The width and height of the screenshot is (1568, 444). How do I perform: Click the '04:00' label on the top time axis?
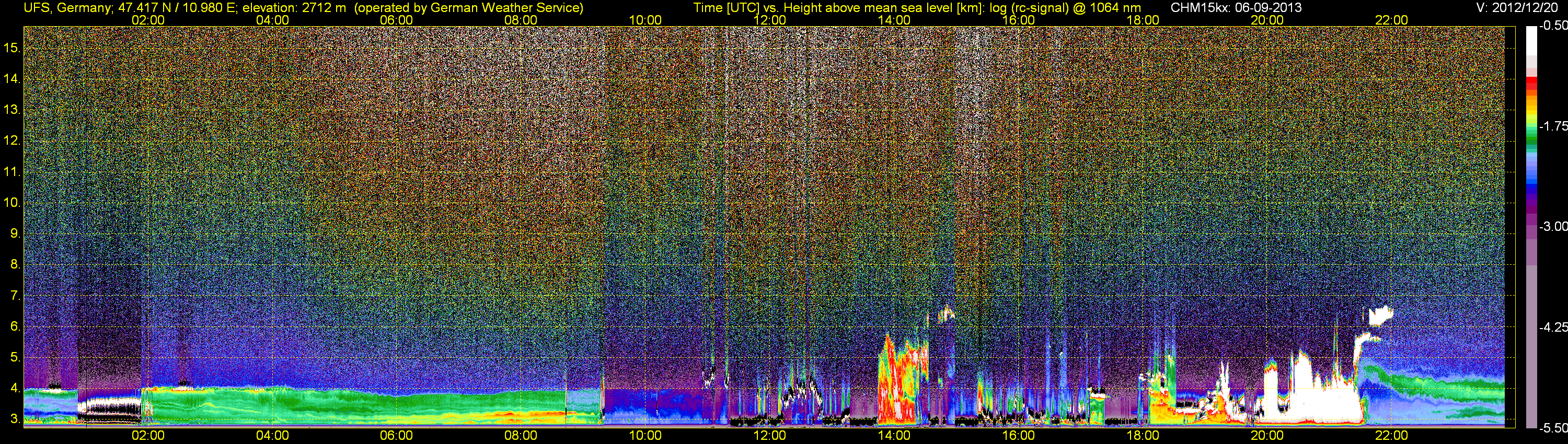click(272, 20)
